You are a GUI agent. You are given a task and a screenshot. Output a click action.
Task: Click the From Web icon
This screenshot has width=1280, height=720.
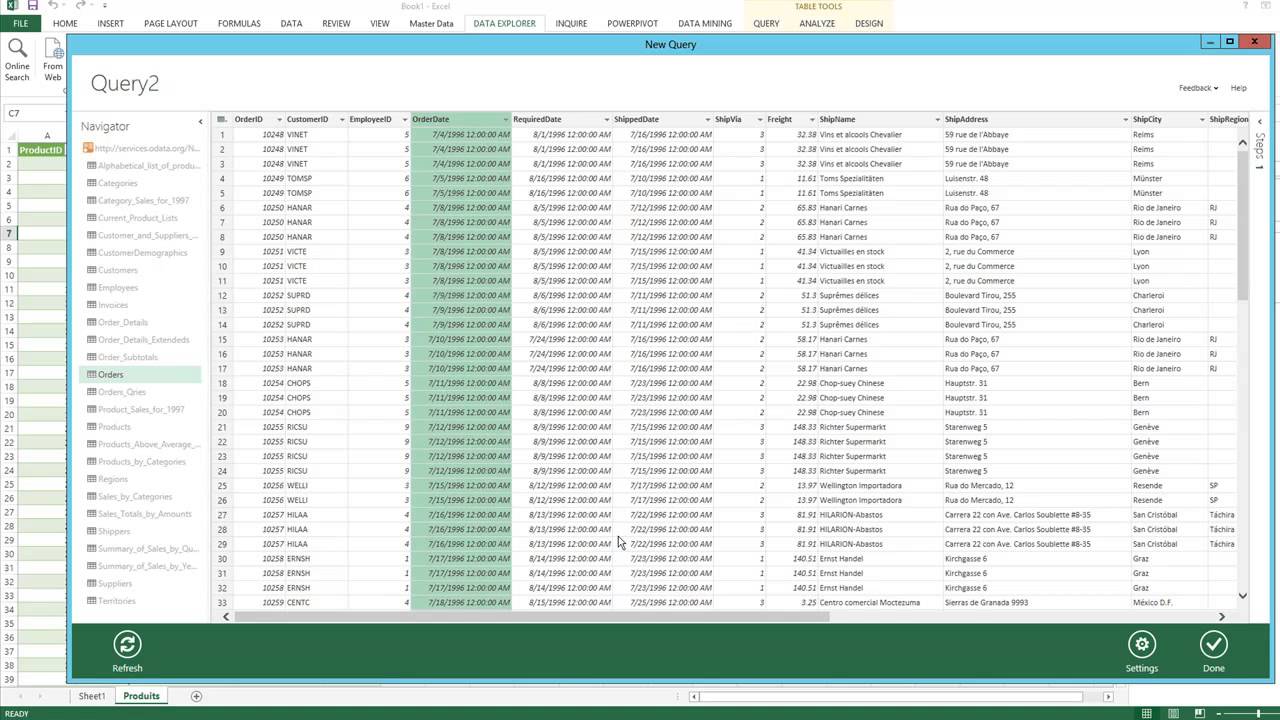54,48
